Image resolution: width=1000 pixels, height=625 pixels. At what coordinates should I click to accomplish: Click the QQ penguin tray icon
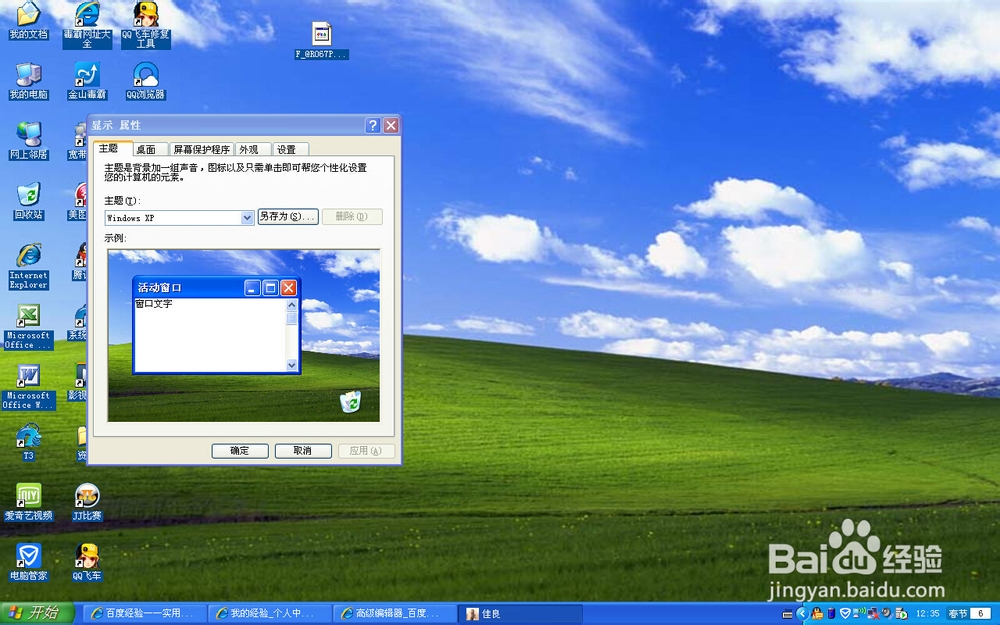click(x=818, y=613)
